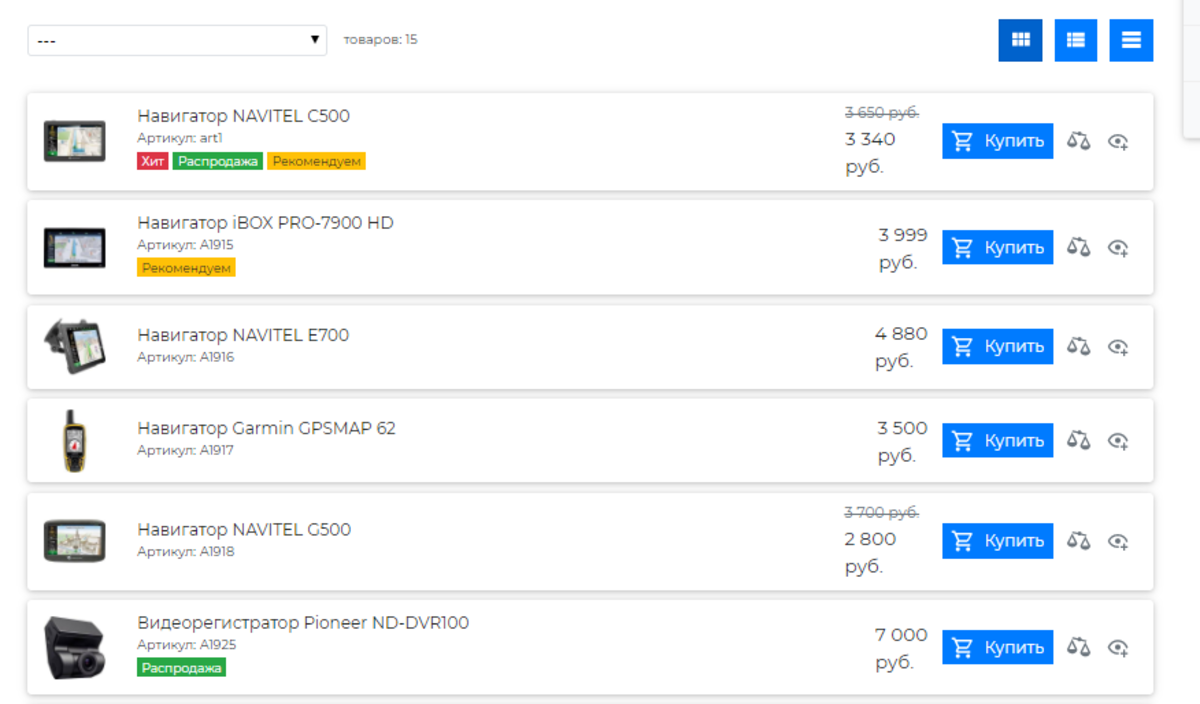
Task: Click the 3 500 руб. price
Action: [903, 442]
